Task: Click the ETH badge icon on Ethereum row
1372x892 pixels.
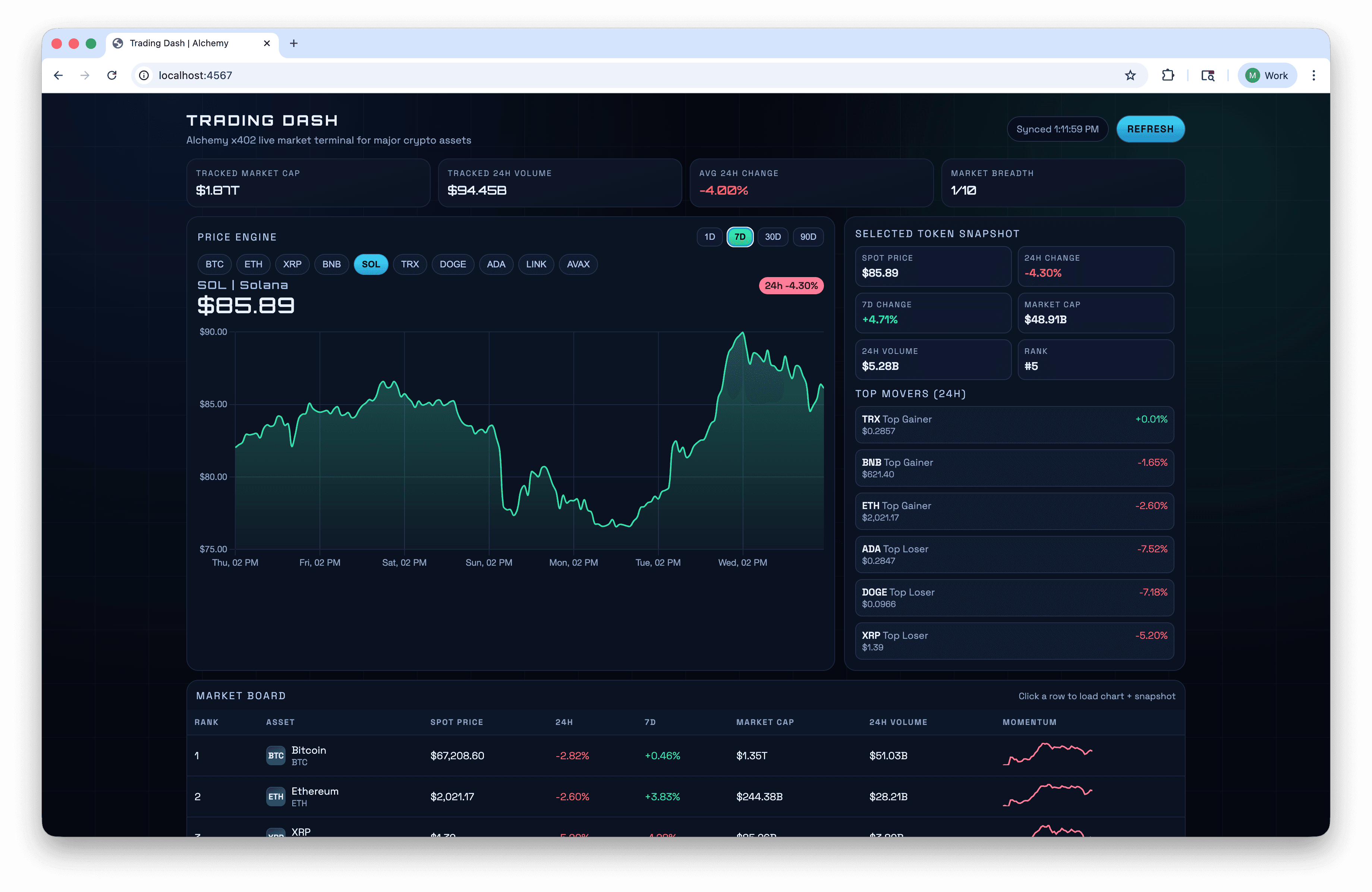Action: tap(276, 797)
